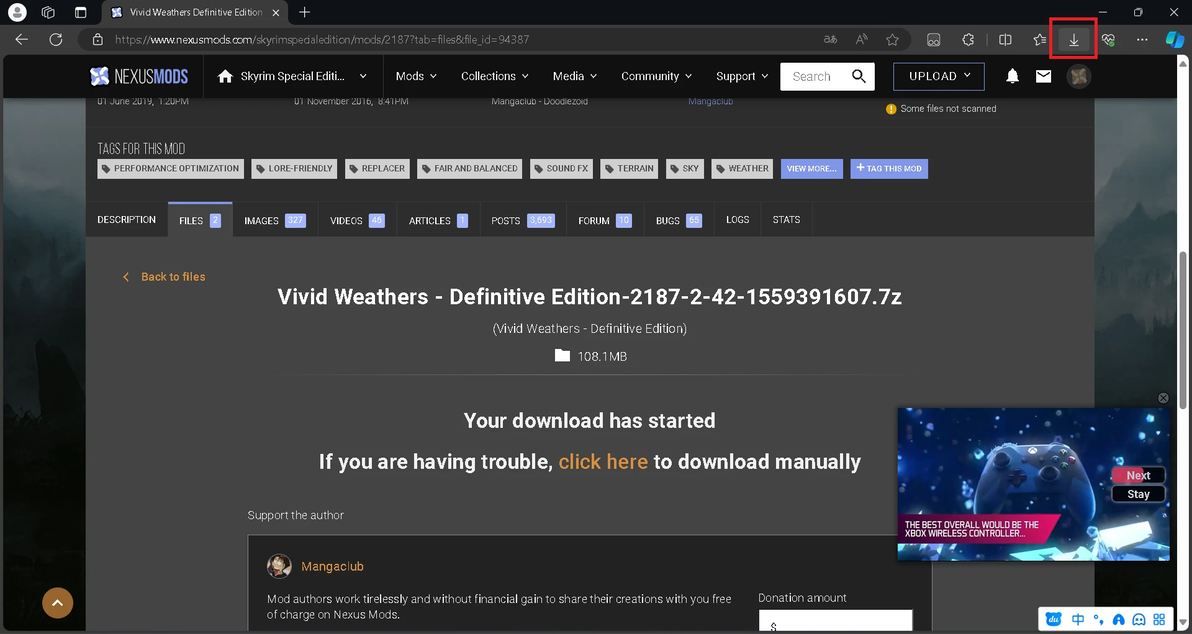The width and height of the screenshot is (1192, 634).
Task: Reload the page with the refresh icon
Action: [55, 40]
